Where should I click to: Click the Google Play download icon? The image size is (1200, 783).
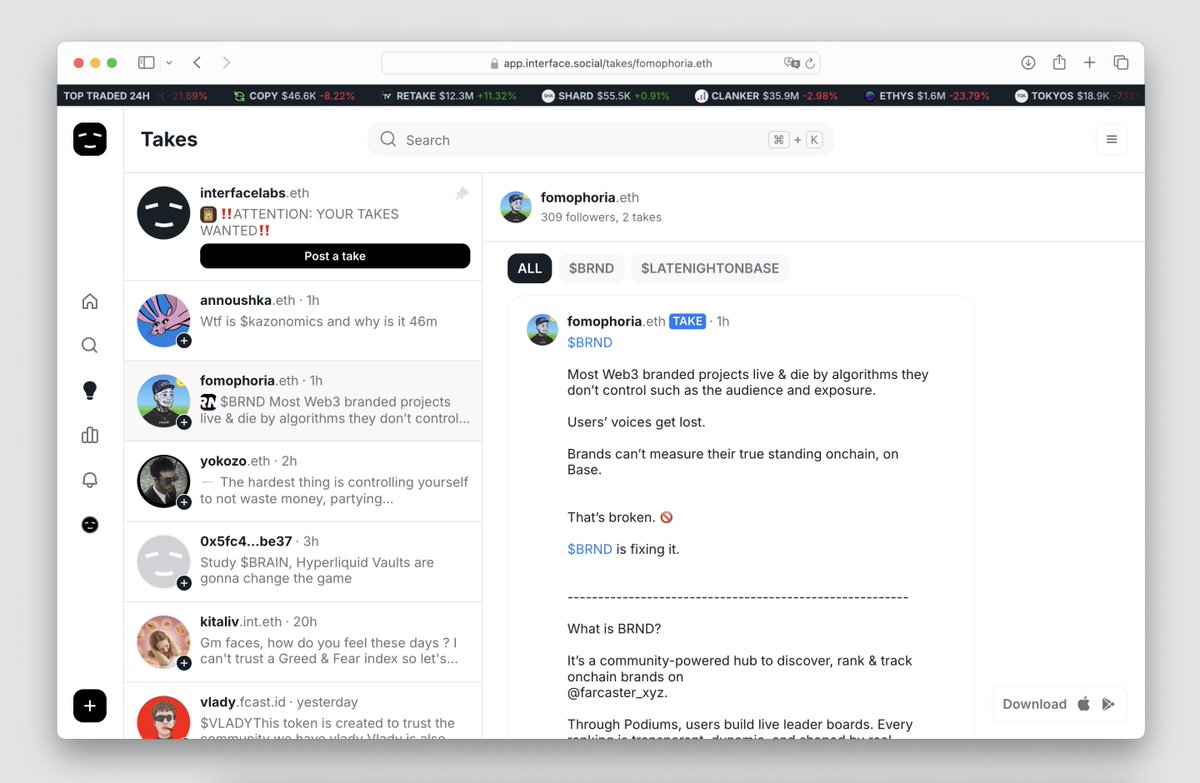click(1108, 704)
